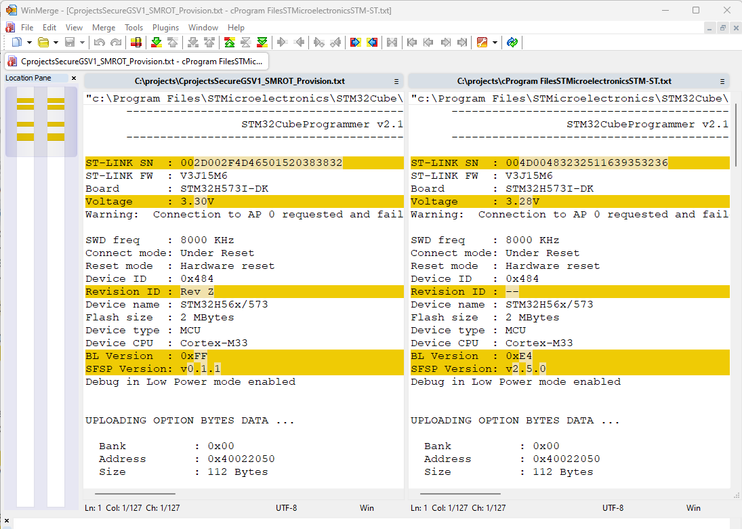The height and width of the screenshot is (529, 742).
Task: Expand the Options icon's dropdown arrow
Action: (x=495, y=43)
